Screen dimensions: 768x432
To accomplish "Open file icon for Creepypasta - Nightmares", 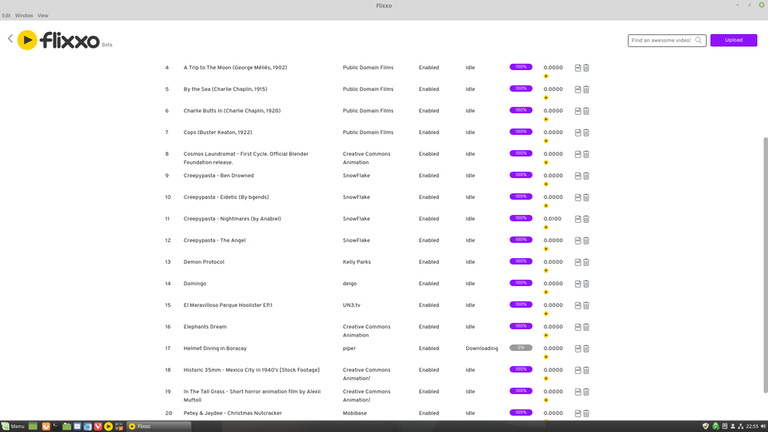I will coord(578,219).
